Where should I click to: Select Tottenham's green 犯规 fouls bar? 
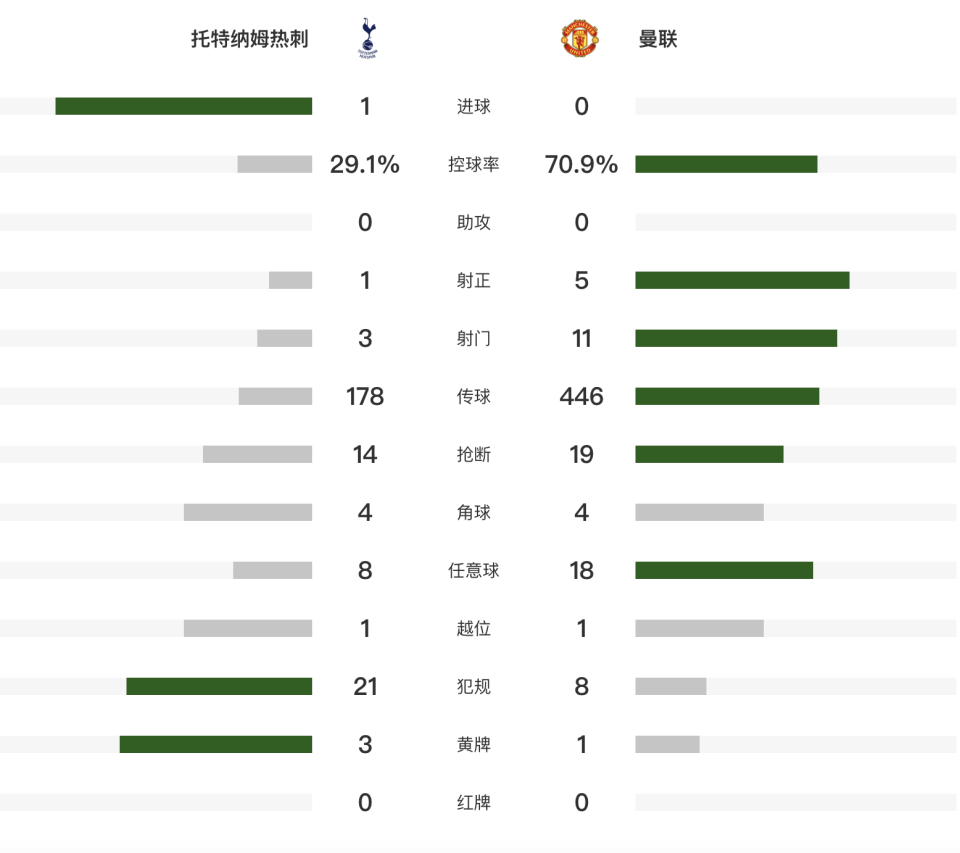(x=219, y=686)
